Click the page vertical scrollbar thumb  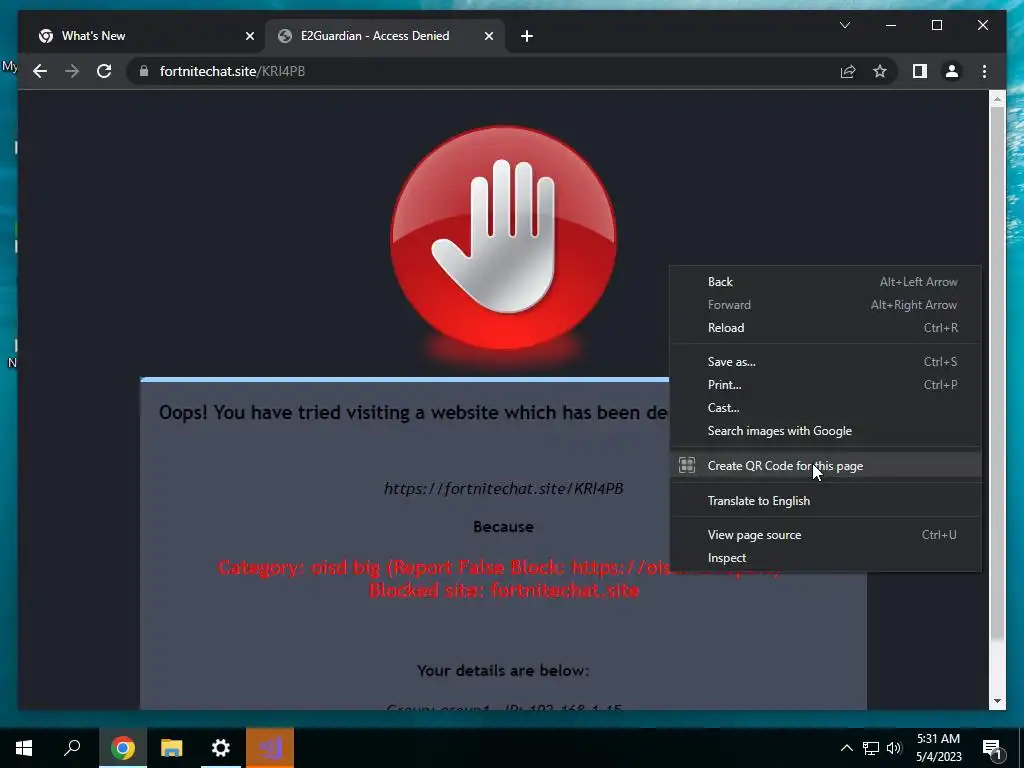[x=997, y=372]
